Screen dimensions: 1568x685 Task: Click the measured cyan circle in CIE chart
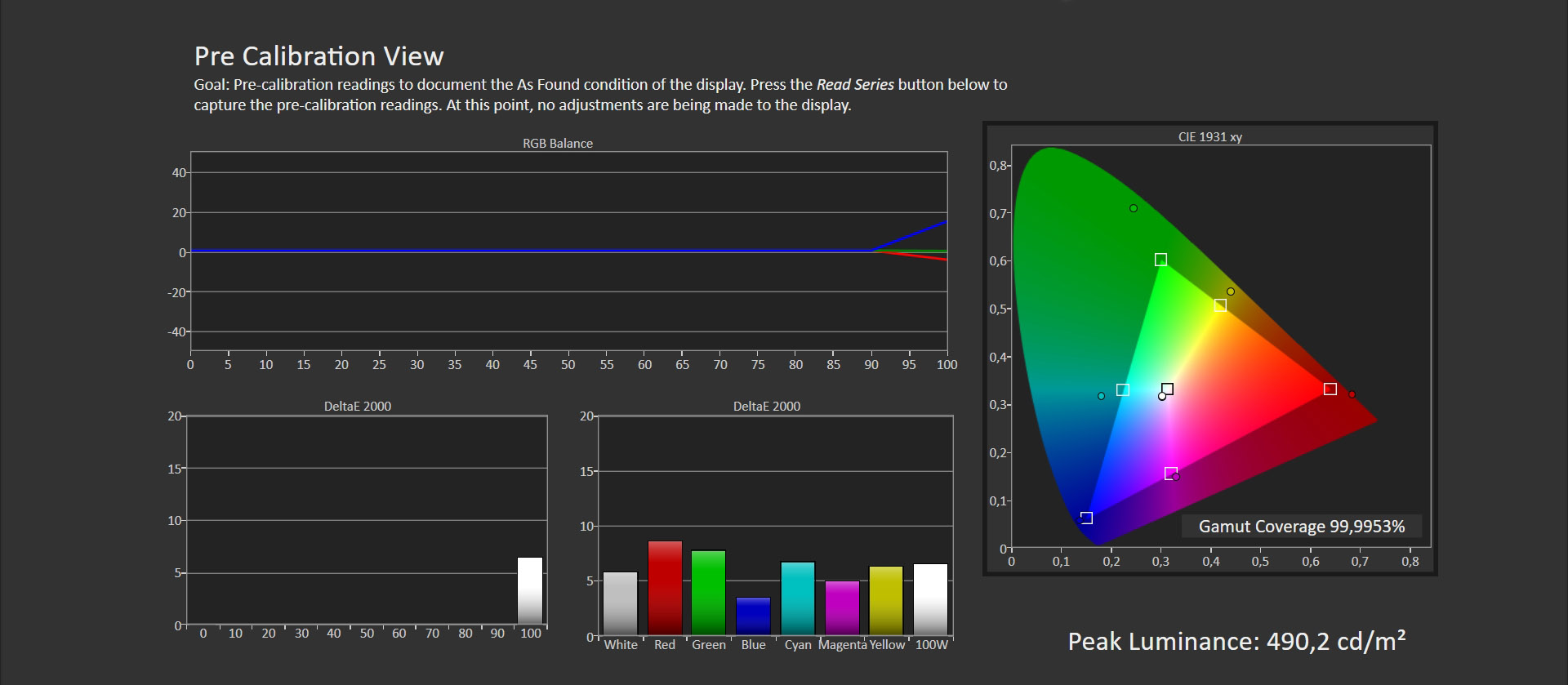pyautogui.click(x=1101, y=396)
